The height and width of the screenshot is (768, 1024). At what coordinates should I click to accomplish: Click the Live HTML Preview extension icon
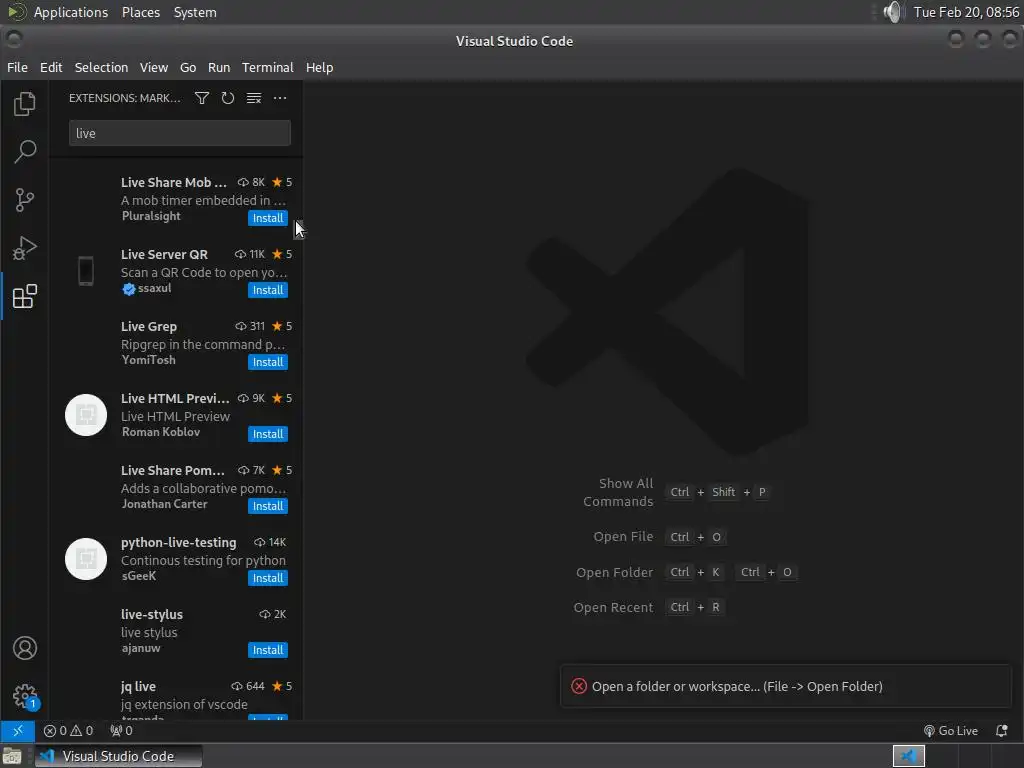(x=86, y=415)
